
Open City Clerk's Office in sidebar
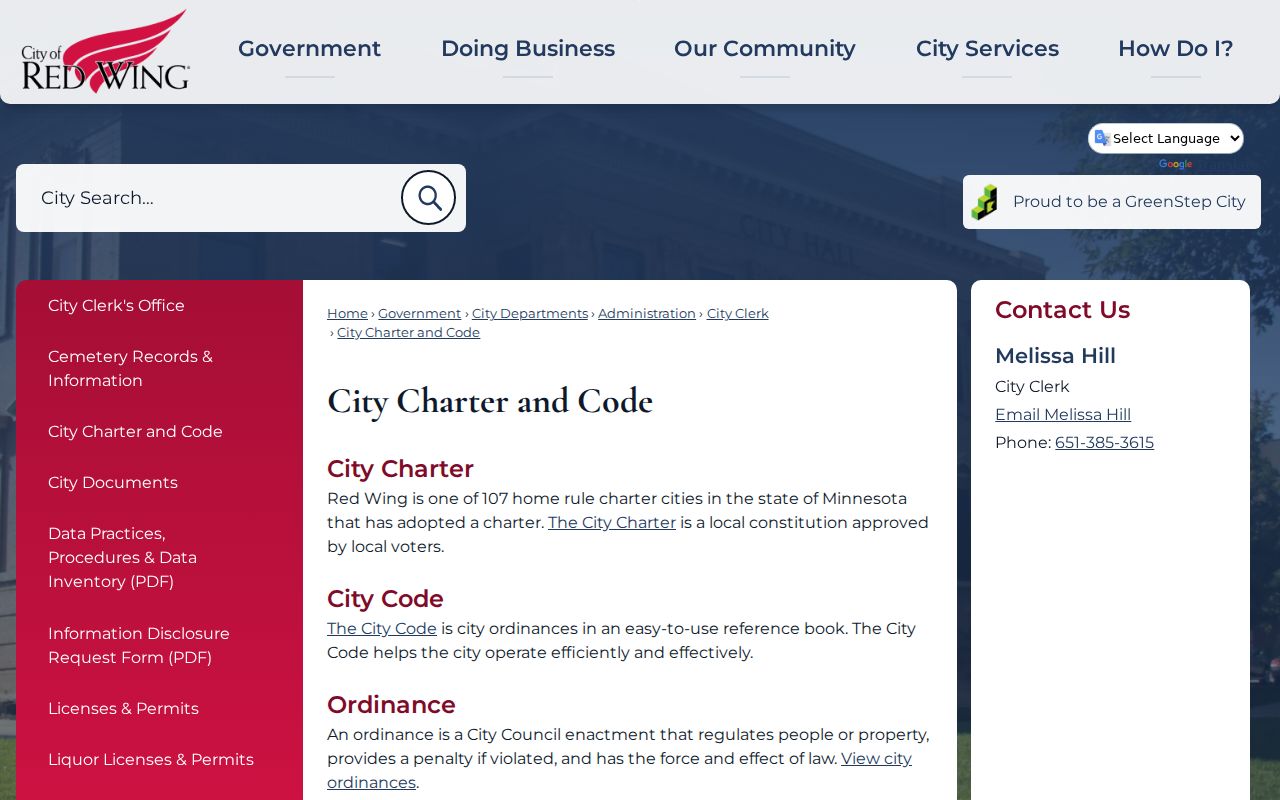116,306
